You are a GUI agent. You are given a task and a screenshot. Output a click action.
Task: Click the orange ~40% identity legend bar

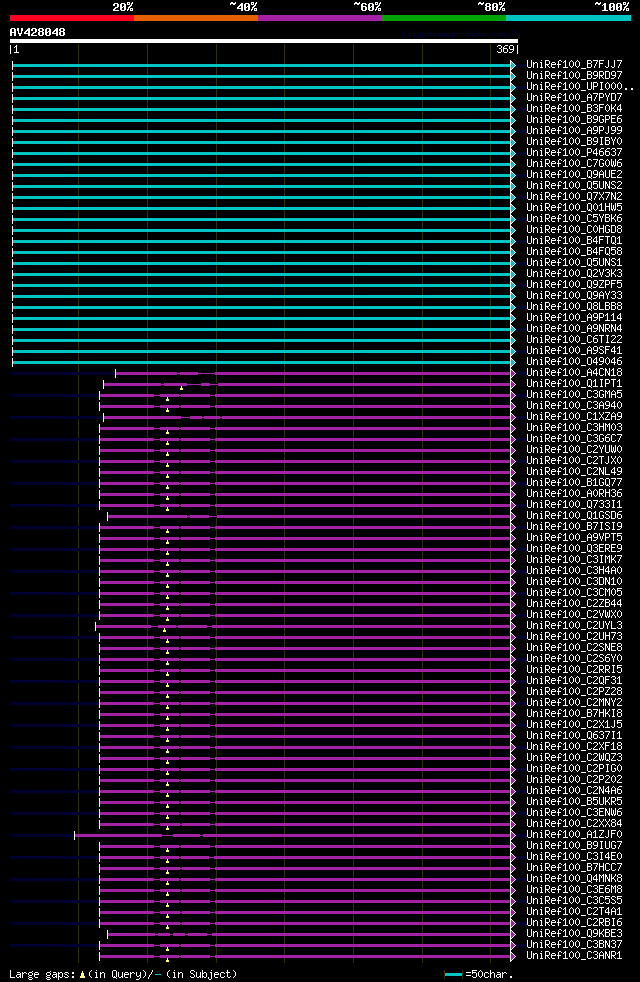[x=196, y=18]
